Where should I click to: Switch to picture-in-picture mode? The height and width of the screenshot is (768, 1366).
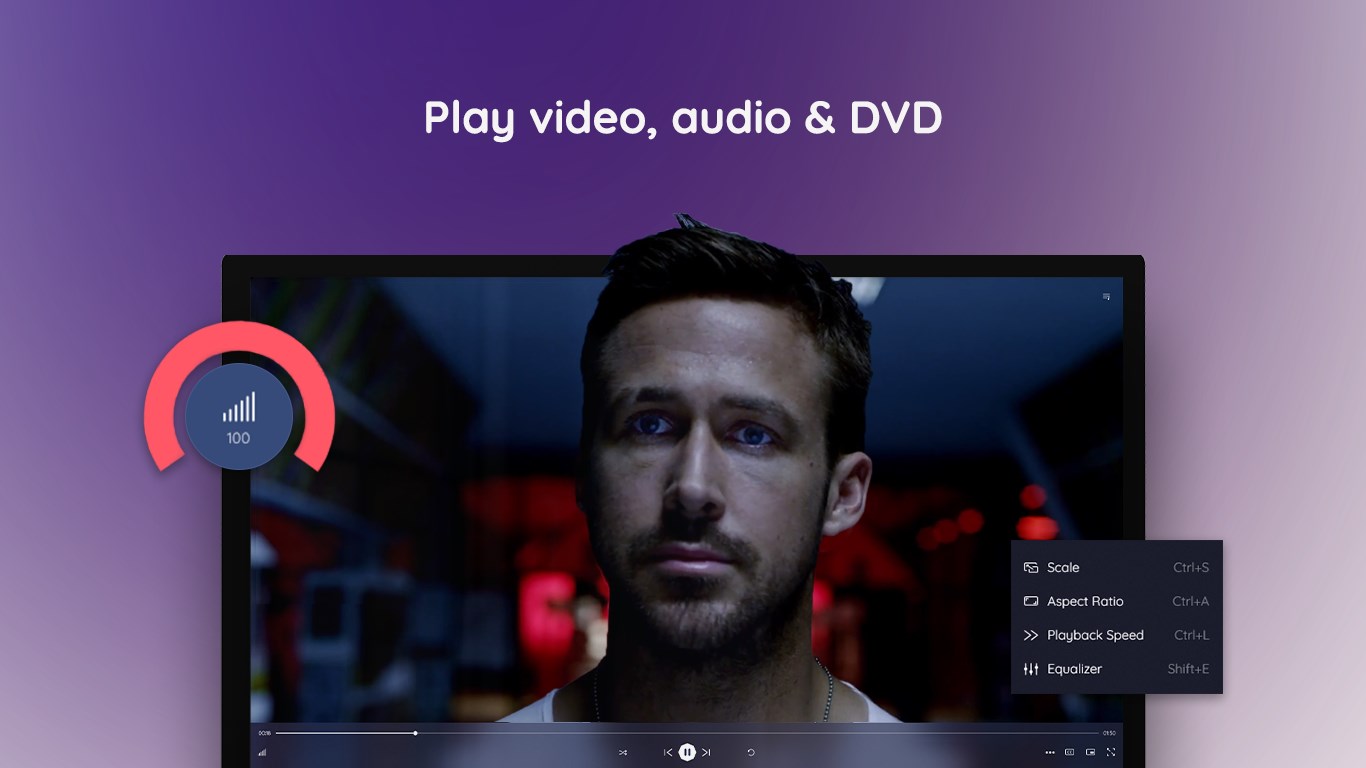coord(1088,752)
